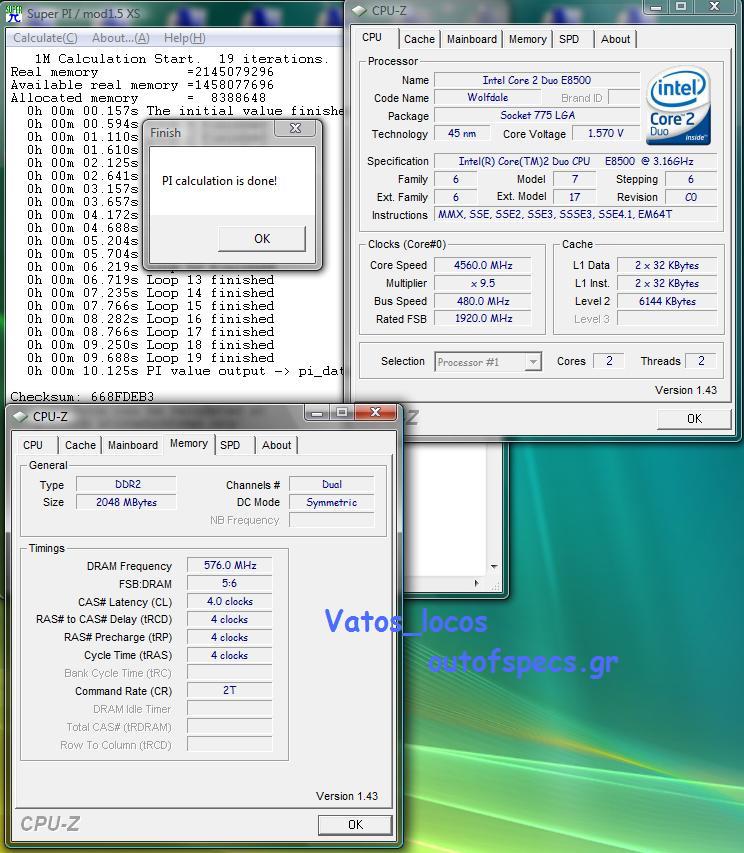
Task: Click the CPU-Z icon in upper window title bar
Action: pyautogui.click(x=359, y=10)
